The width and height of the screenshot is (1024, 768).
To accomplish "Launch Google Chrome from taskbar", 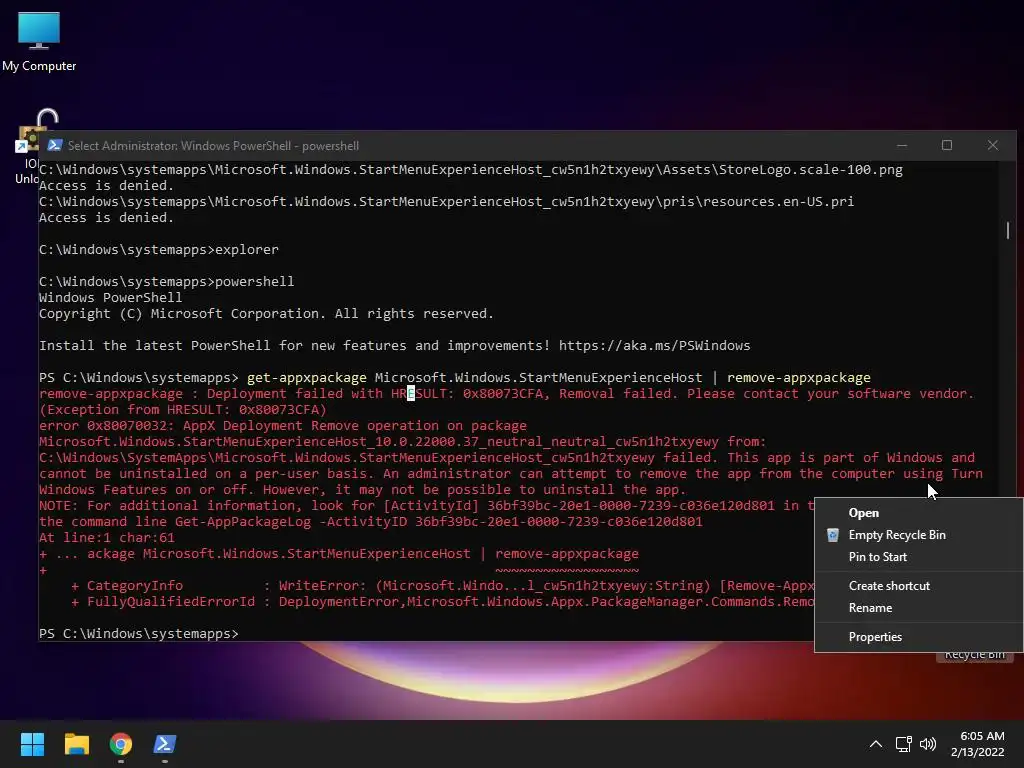I will click(x=121, y=744).
